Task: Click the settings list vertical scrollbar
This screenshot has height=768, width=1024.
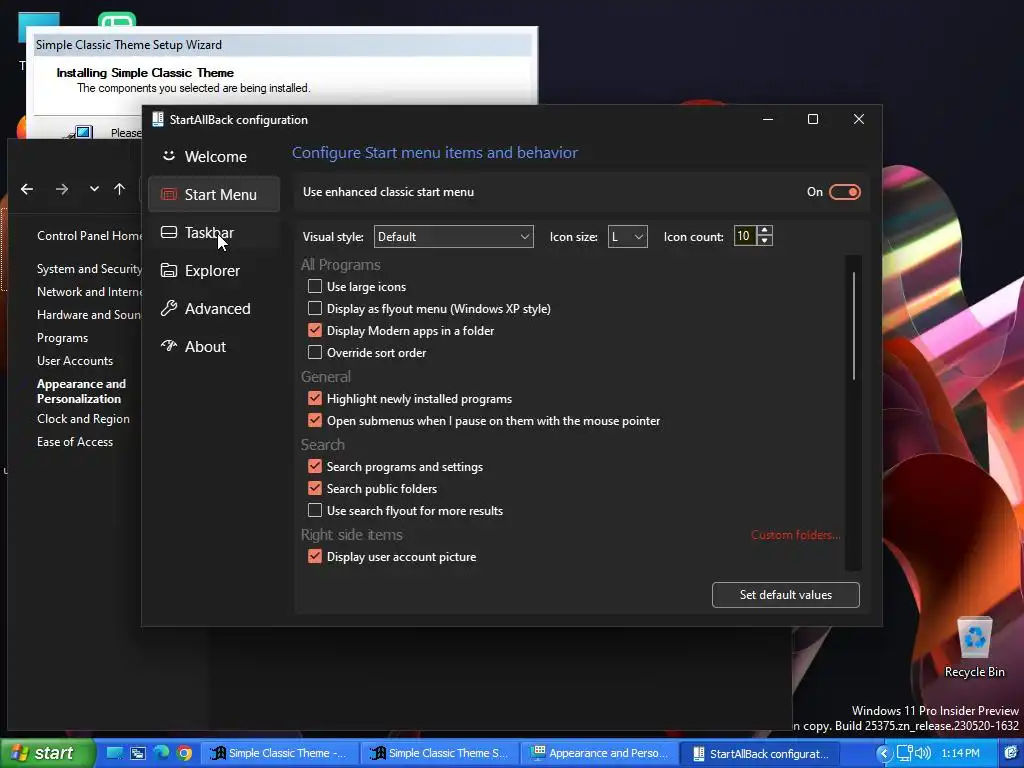Action: click(854, 327)
